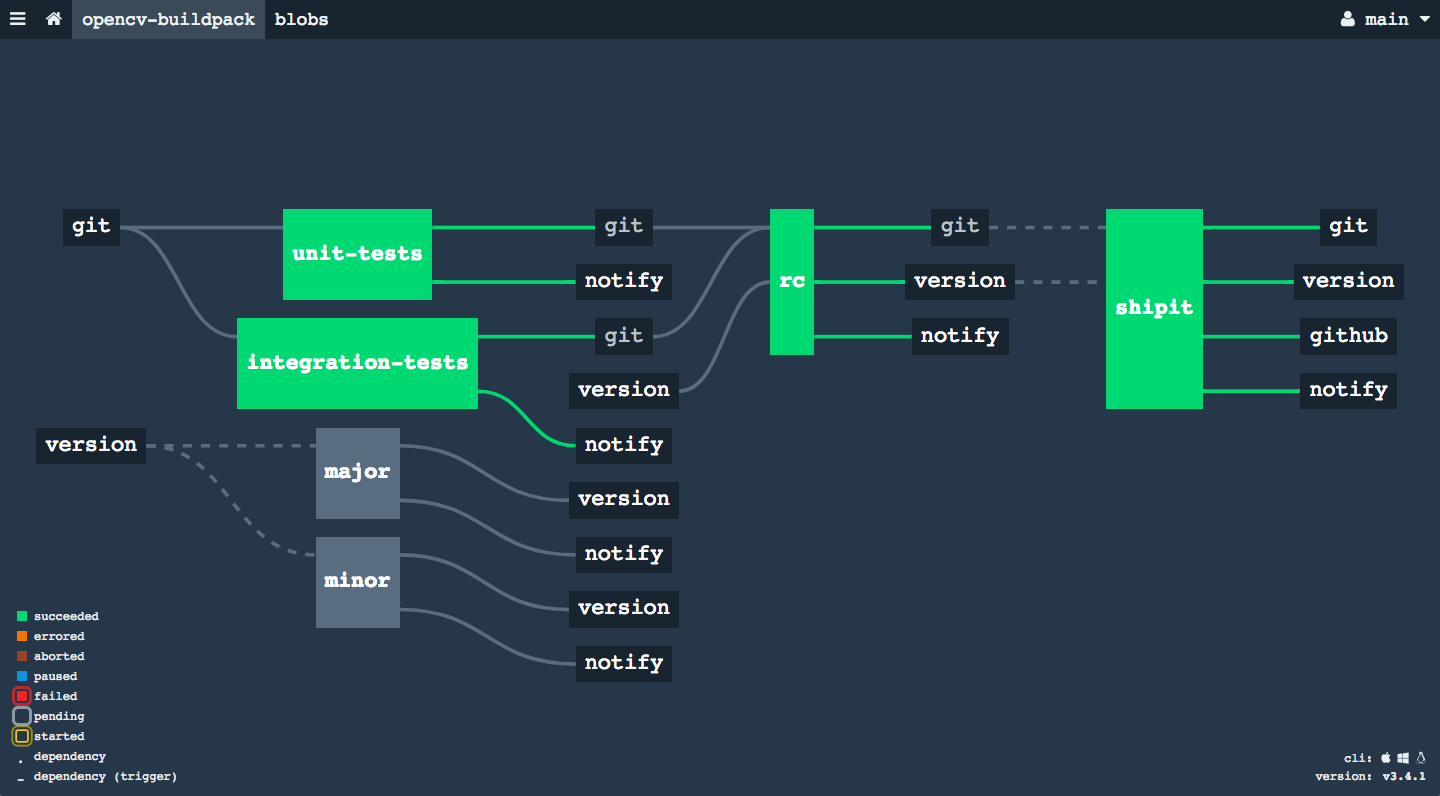Screen dimensions: 1440x796
Task: Click the yellow started legend swatch
Action: pyautogui.click(x=22, y=736)
